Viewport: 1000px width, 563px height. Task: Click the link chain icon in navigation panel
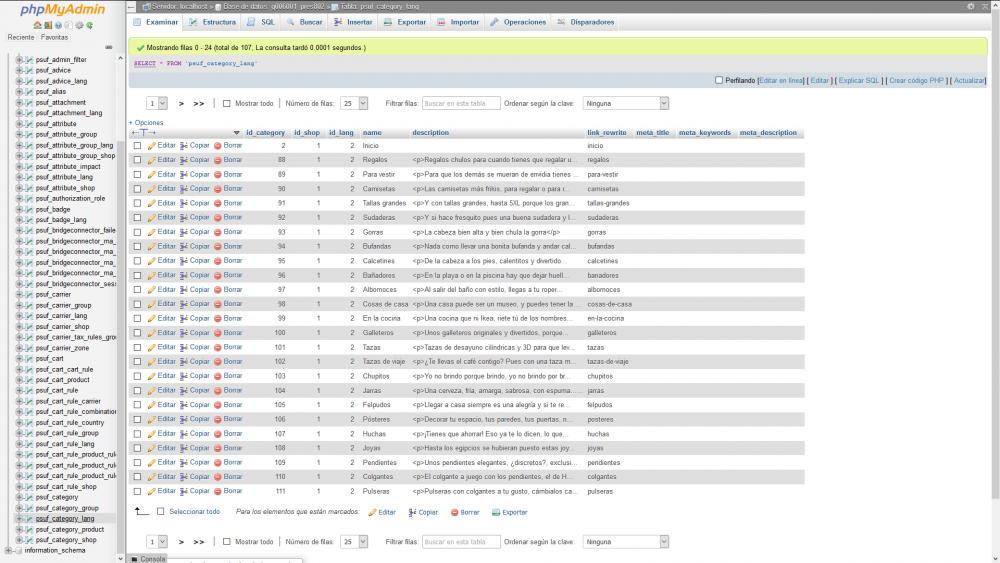[x=108, y=47]
